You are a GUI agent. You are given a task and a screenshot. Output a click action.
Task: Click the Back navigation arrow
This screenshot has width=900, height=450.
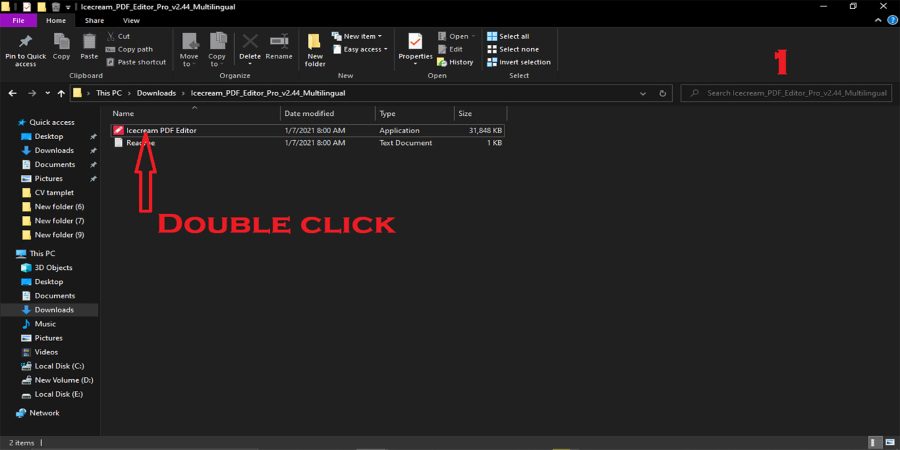pos(13,93)
